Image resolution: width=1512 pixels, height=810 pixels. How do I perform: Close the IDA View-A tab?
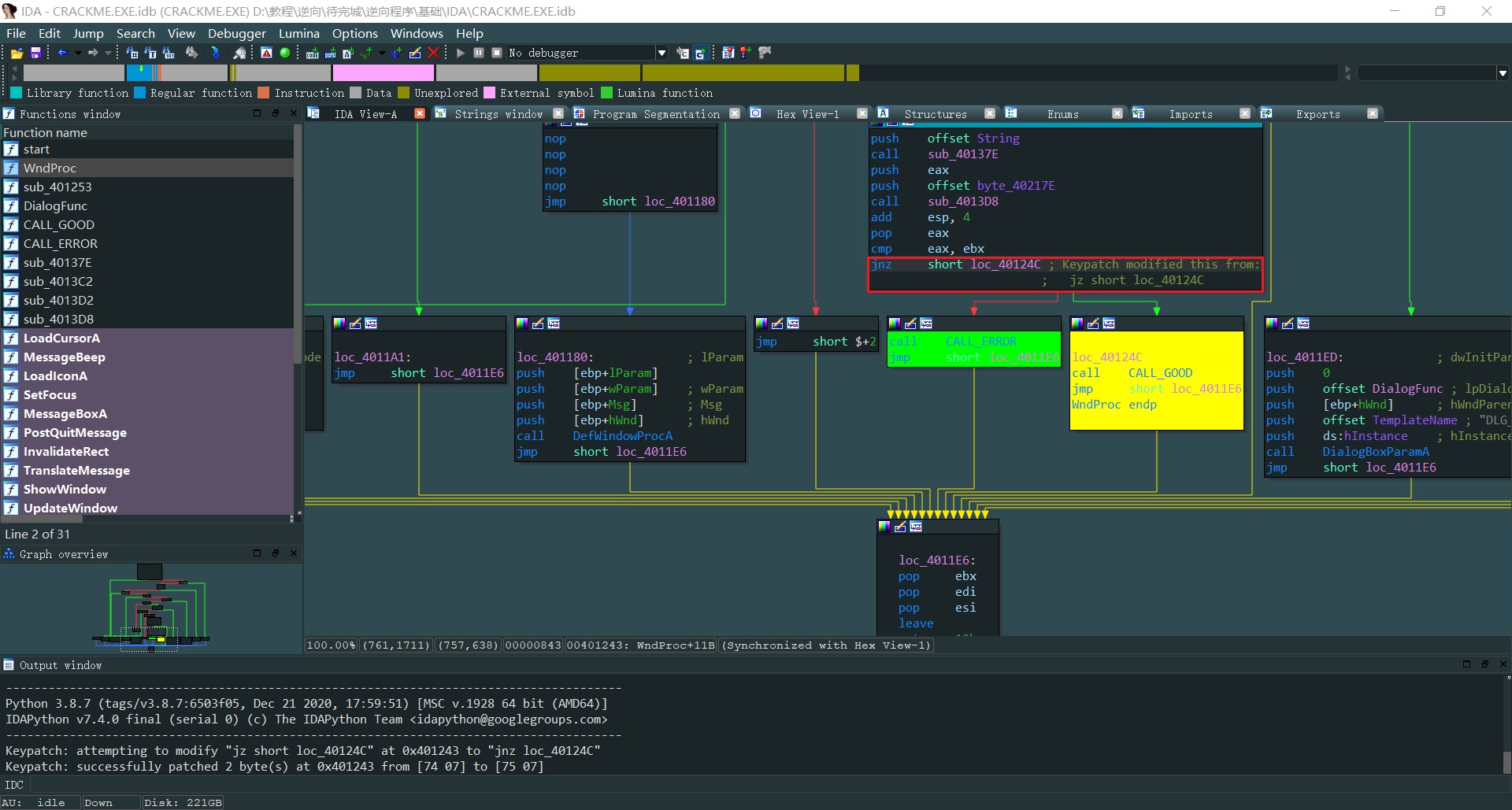(420, 114)
